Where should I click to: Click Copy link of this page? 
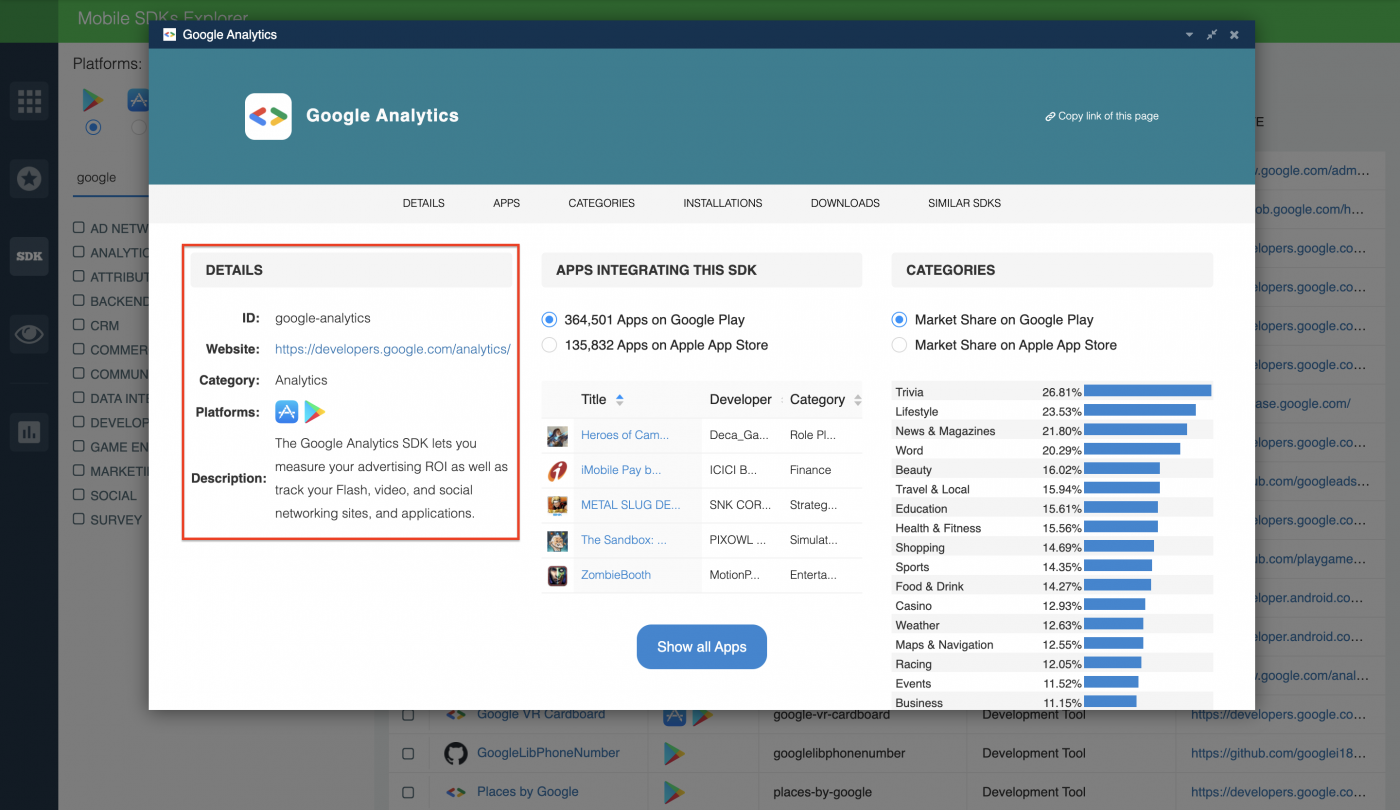[1102, 116]
